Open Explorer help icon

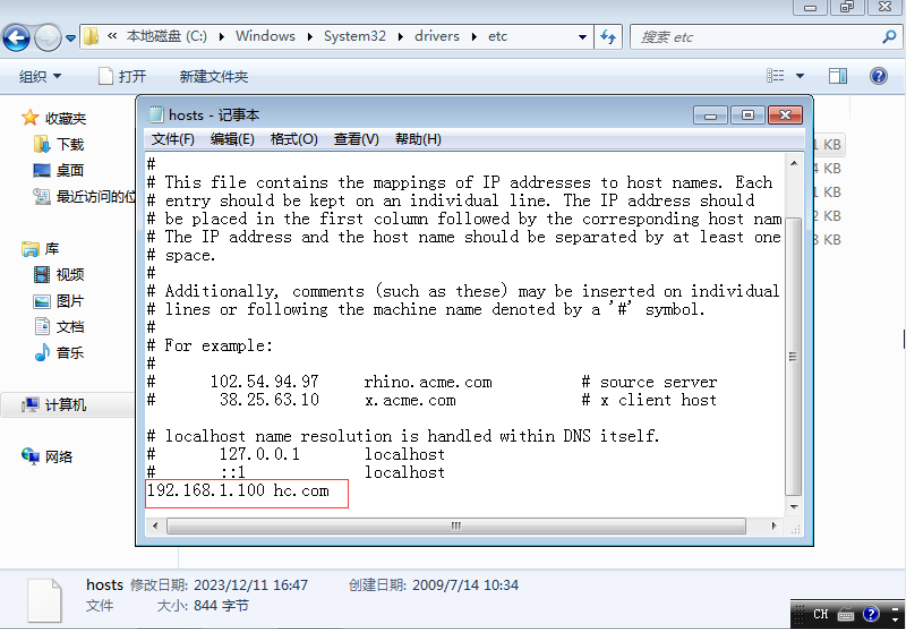(x=878, y=76)
